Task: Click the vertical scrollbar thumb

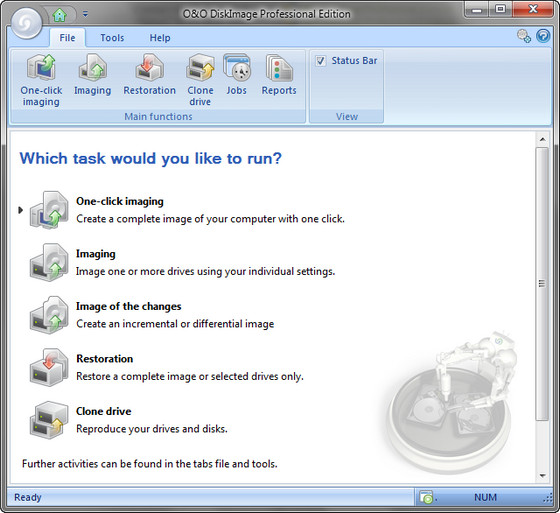Action: pyautogui.click(x=542, y=284)
